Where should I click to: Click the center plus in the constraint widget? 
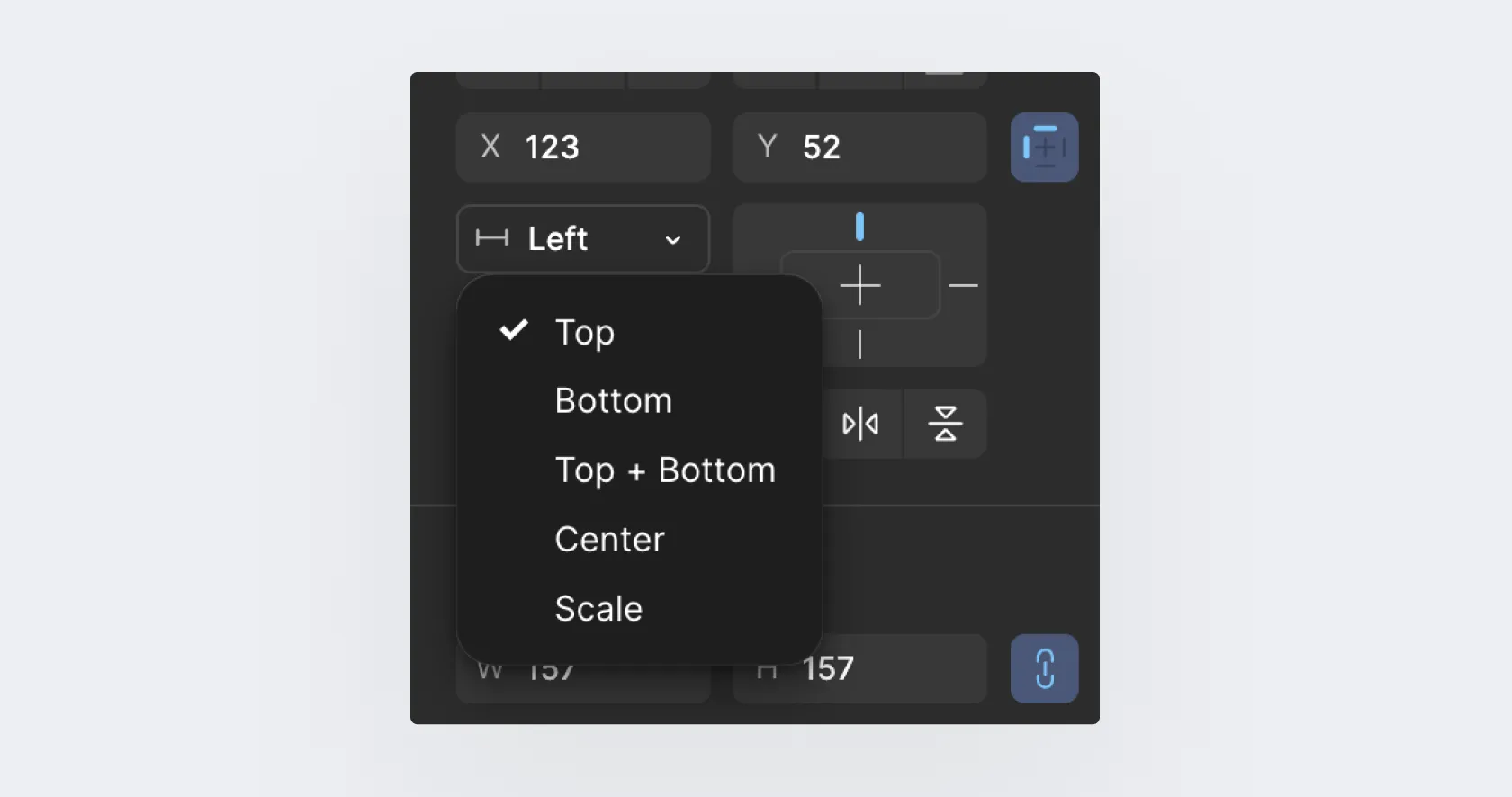(x=859, y=286)
